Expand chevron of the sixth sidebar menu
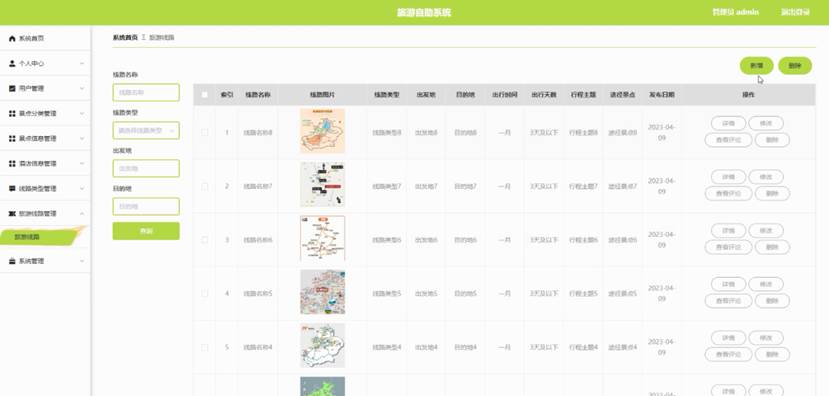Screen dimensions: 829x396 tap(82, 164)
